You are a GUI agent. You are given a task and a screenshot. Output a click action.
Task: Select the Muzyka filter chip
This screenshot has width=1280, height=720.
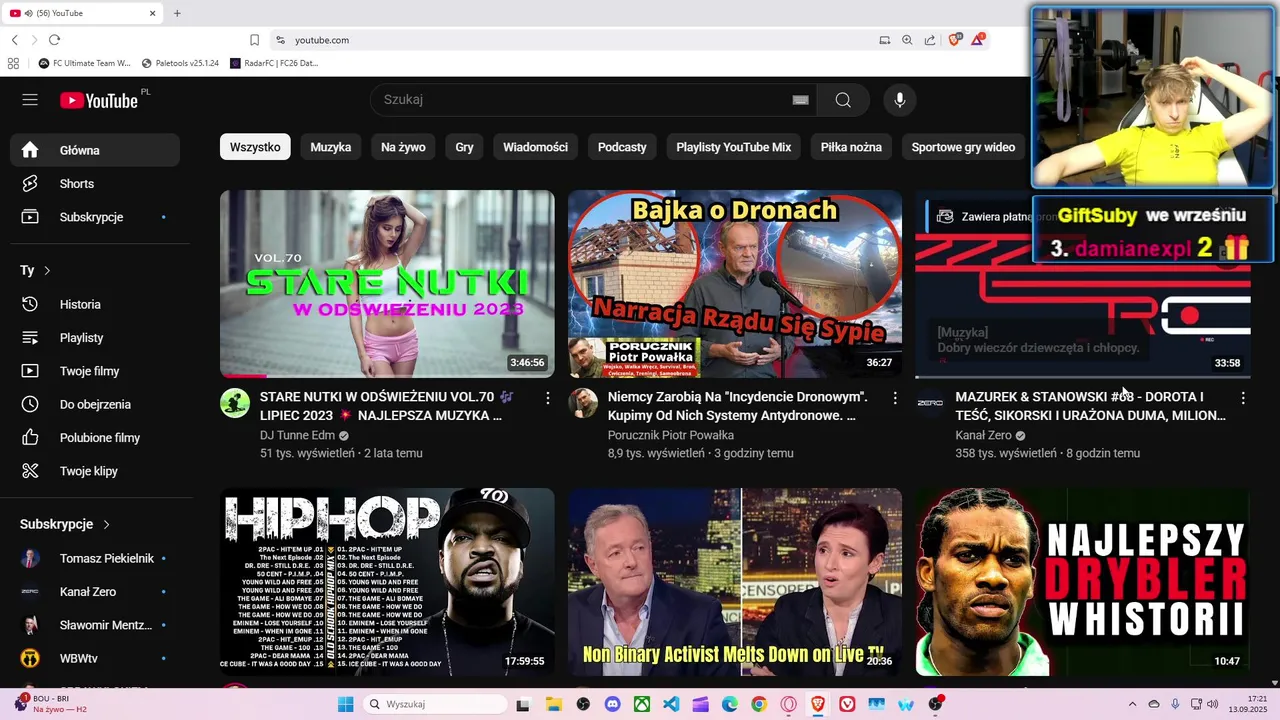coord(331,147)
